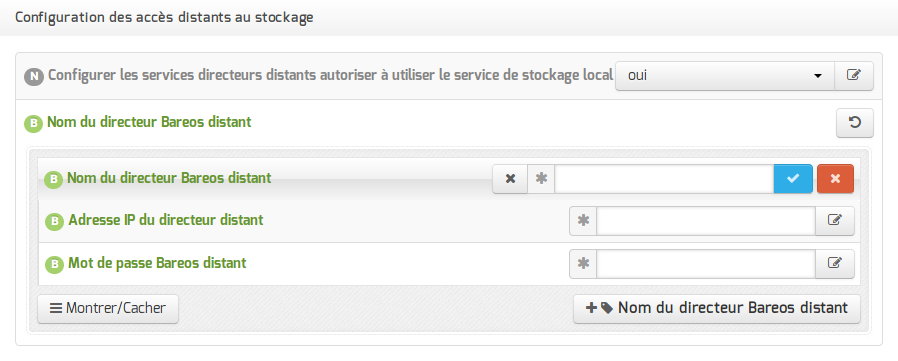Click edit icon for Adresse IP du directeur distant
Image resolution: width=898 pixels, height=361 pixels.
pyautogui.click(x=835, y=221)
